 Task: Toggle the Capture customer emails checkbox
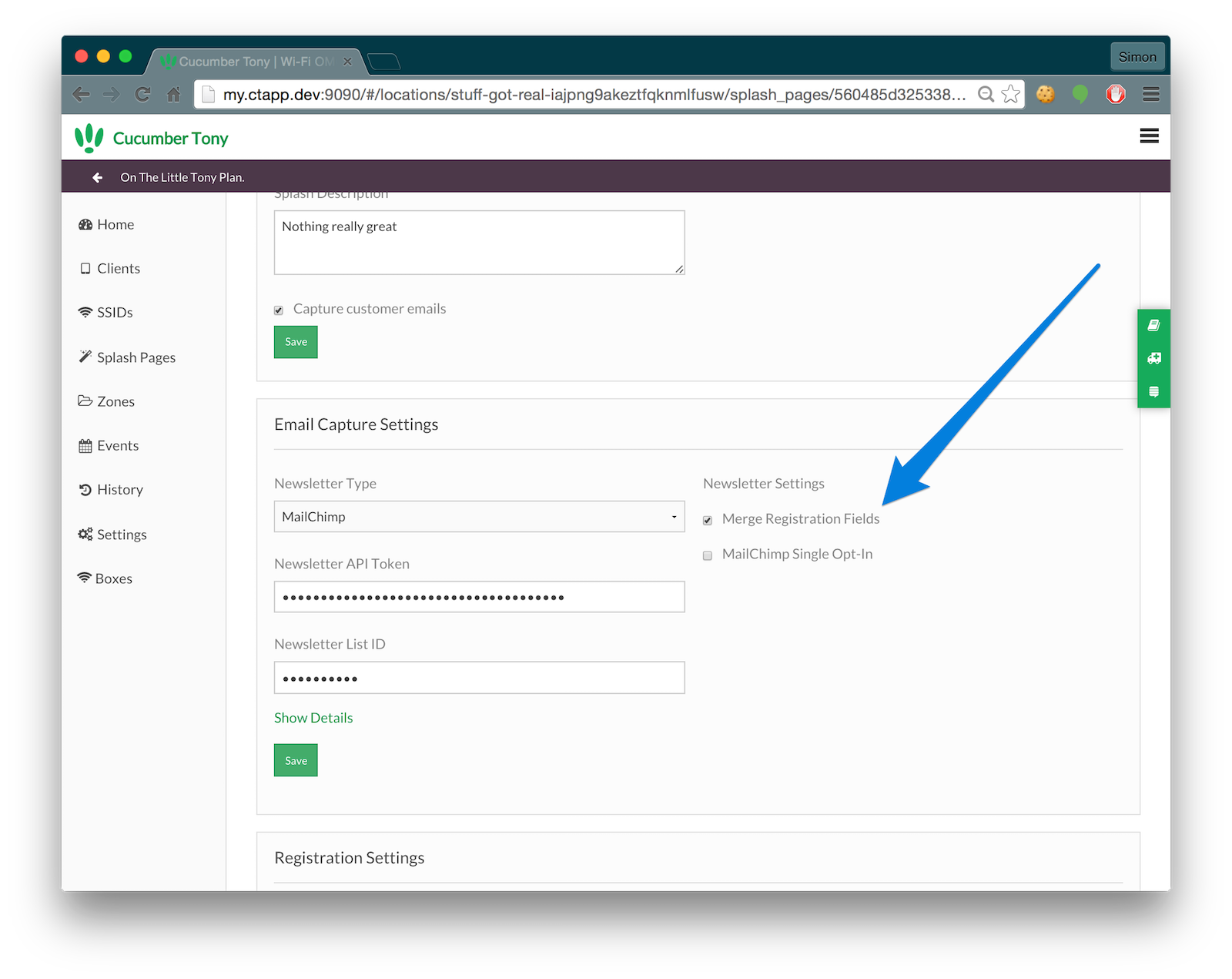[279, 310]
